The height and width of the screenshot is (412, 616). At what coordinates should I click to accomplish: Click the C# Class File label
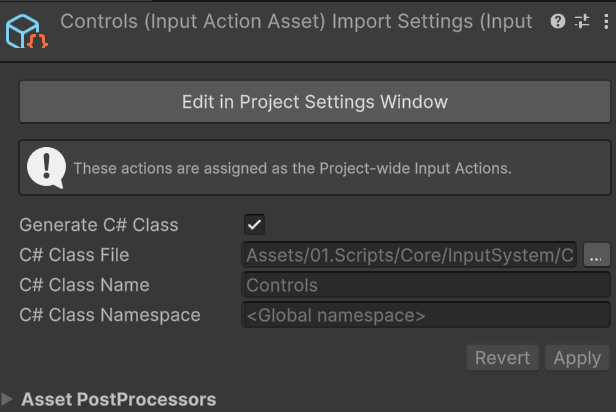tap(74, 255)
